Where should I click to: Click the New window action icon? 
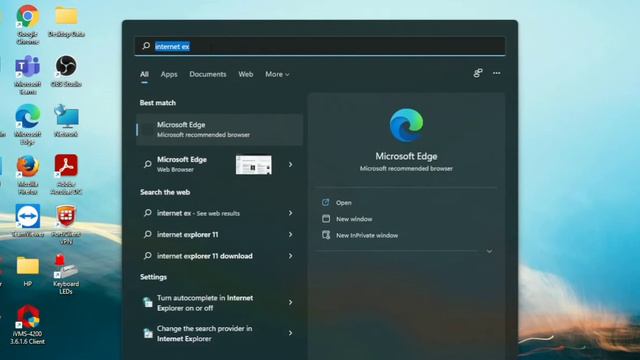coord(326,219)
